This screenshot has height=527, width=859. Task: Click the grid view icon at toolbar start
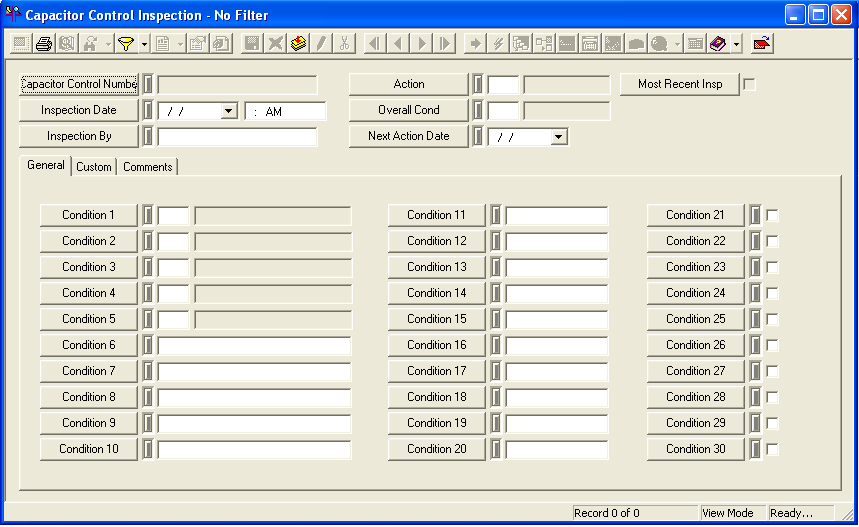click(21, 43)
